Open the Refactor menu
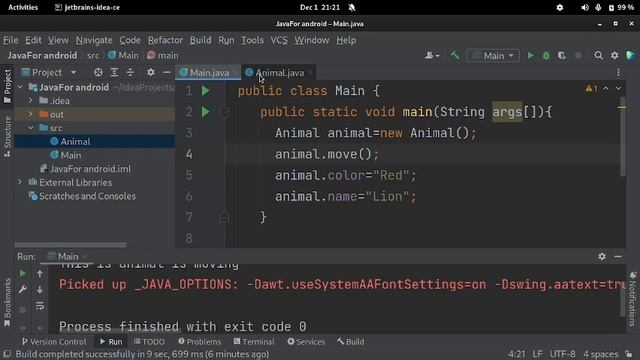Image resolution: width=640 pixels, height=360 pixels. click(x=165, y=40)
